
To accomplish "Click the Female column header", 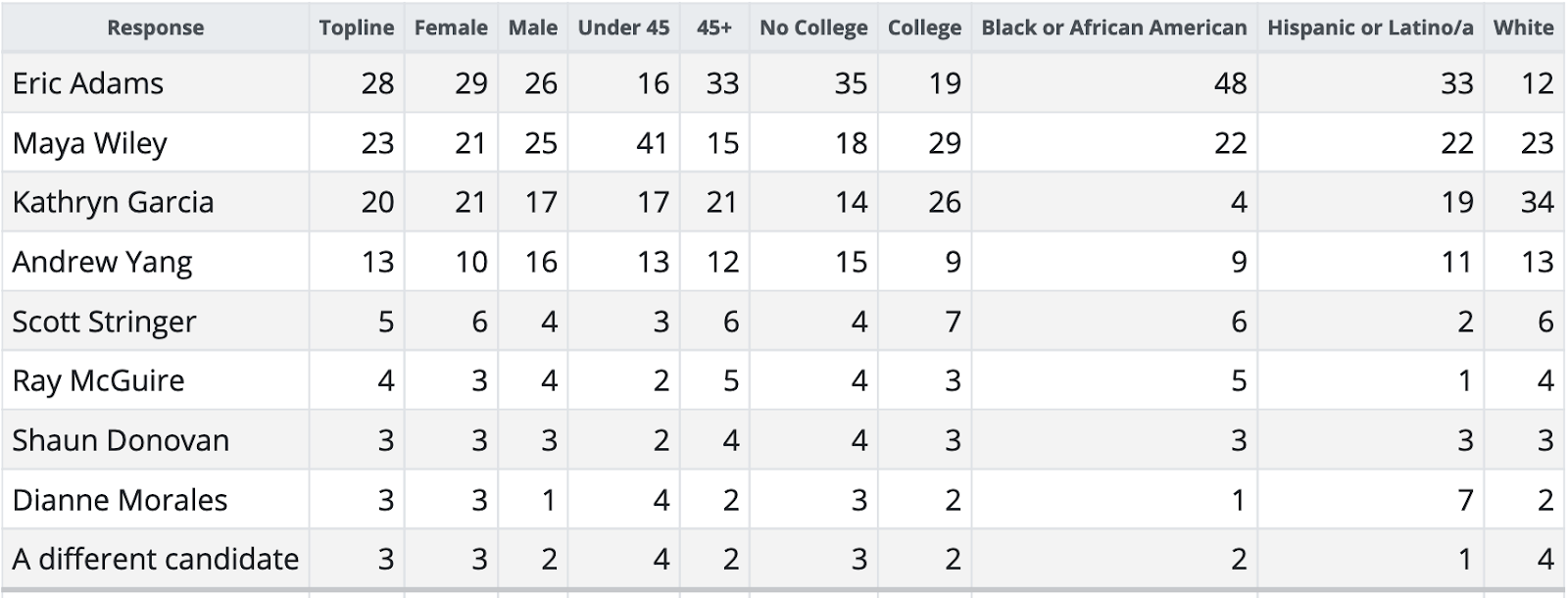I will pos(451,27).
